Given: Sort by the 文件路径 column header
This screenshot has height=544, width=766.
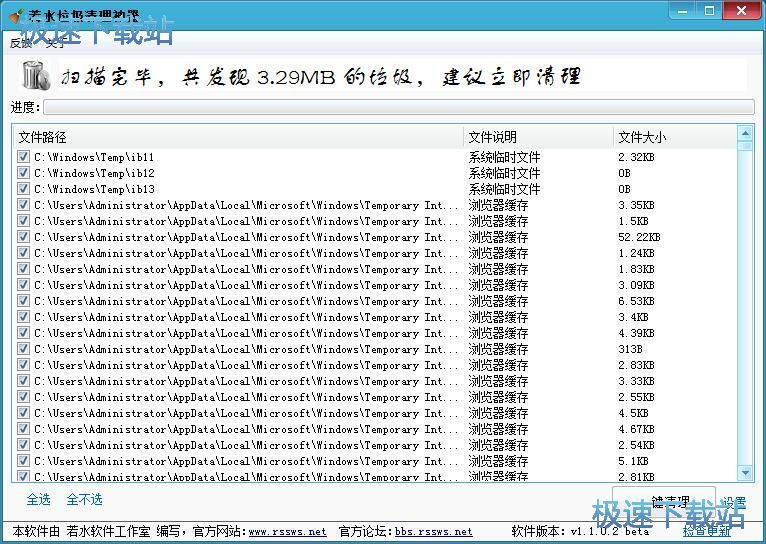Looking at the screenshot, I should [238, 137].
